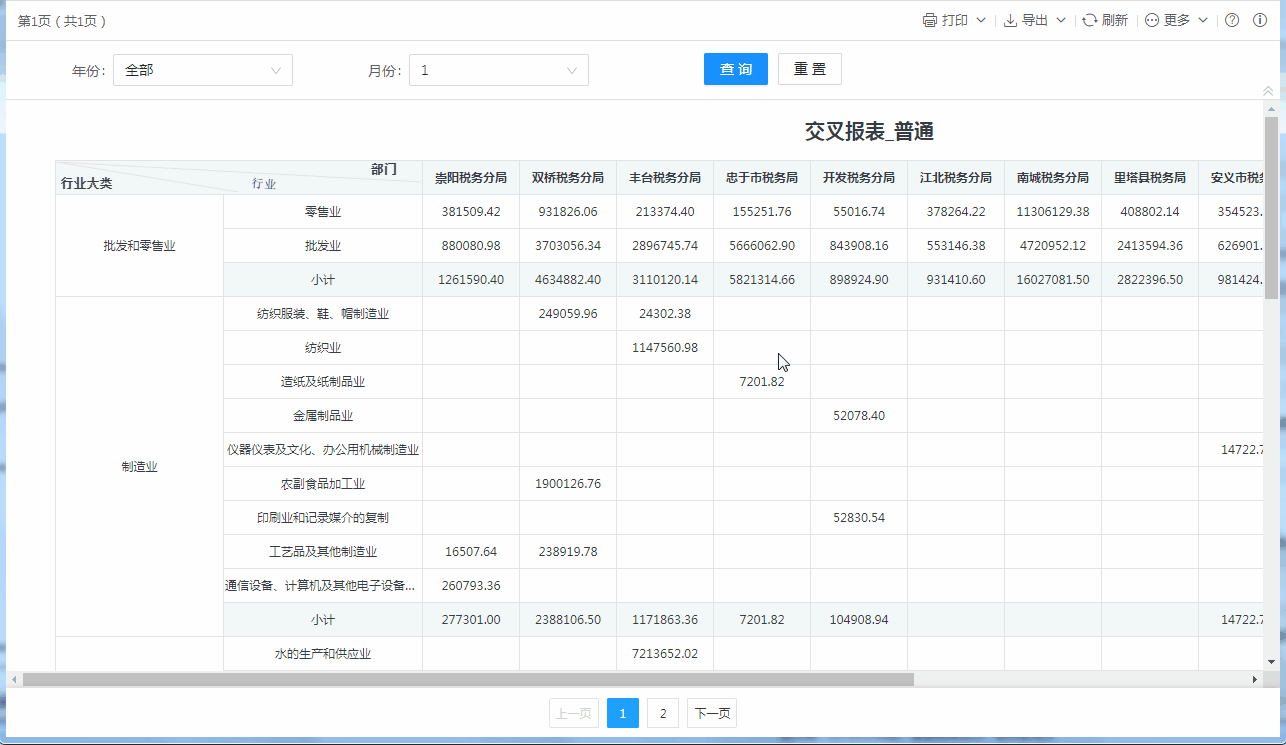The image size is (1286, 745).
Task: Expand the 打印 dropdown arrow
Action: pos(981,20)
